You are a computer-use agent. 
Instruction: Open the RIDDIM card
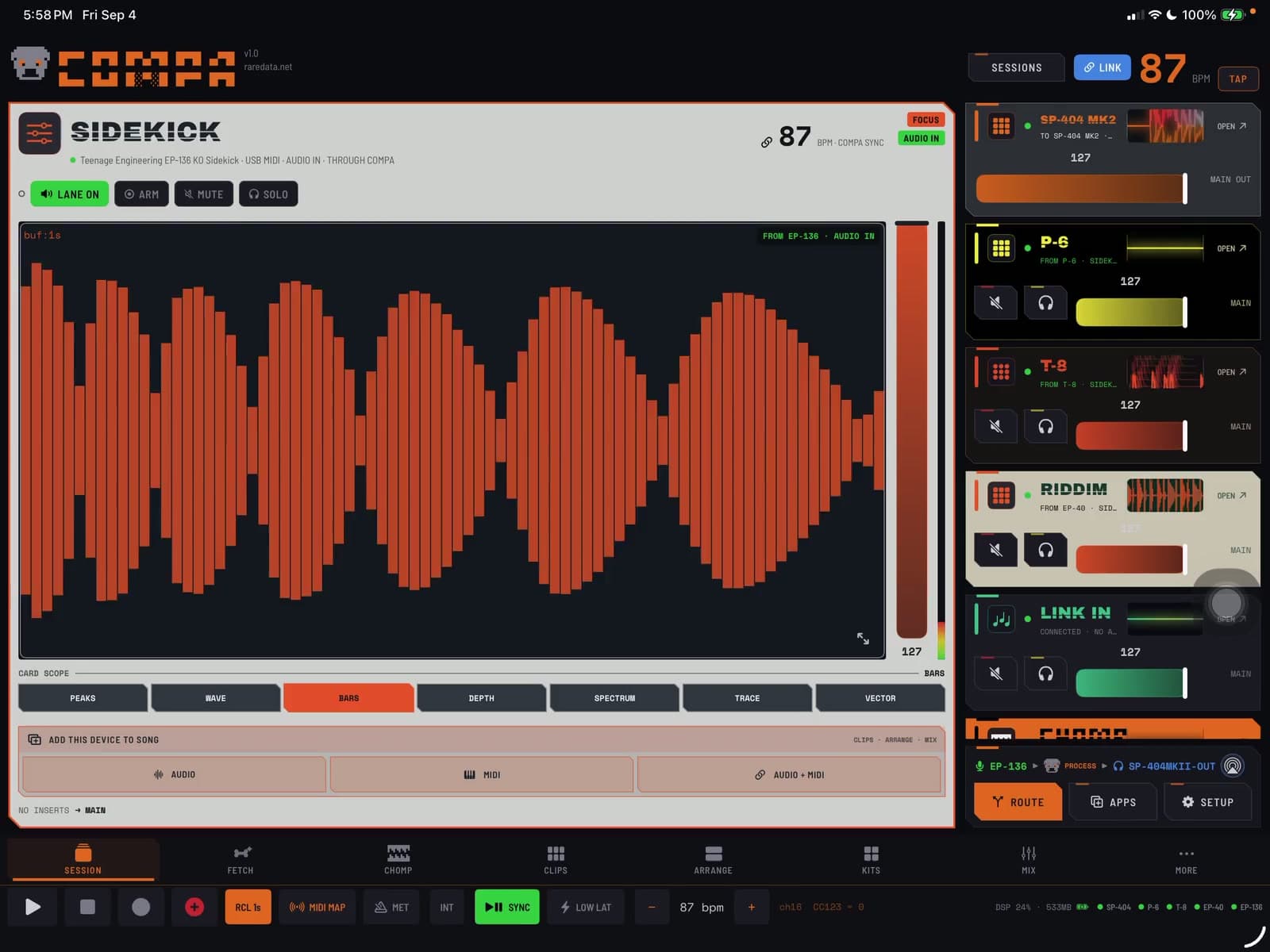pyautogui.click(x=1231, y=496)
